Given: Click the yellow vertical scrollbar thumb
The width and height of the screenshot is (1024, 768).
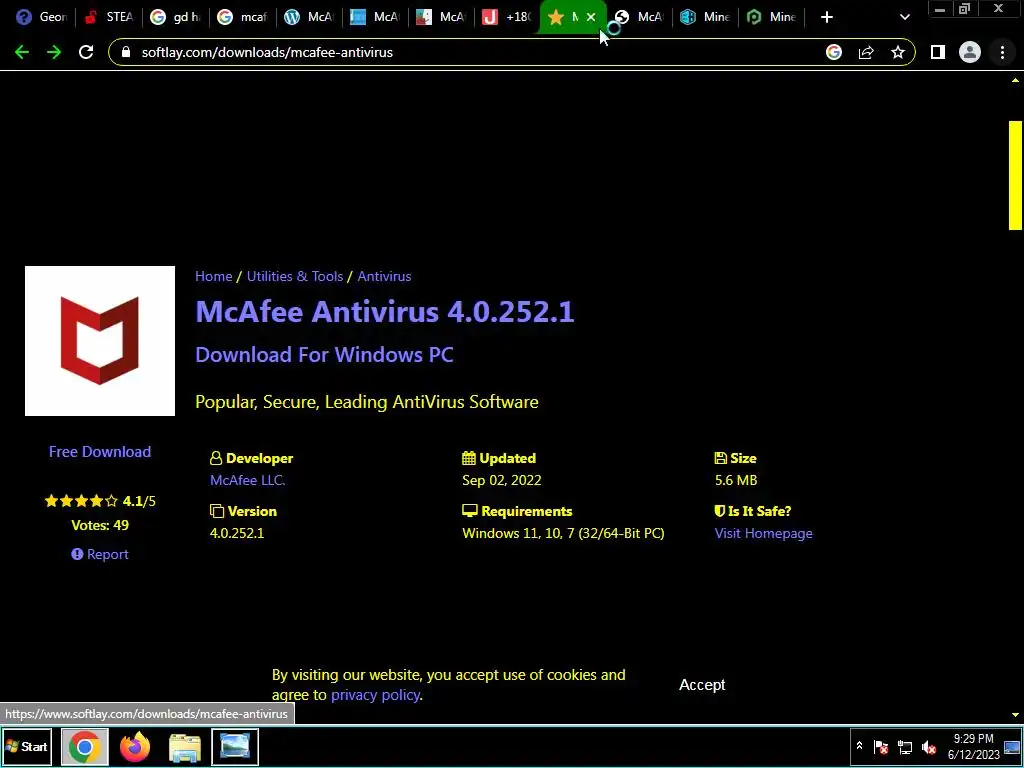Looking at the screenshot, I should (1015, 175).
